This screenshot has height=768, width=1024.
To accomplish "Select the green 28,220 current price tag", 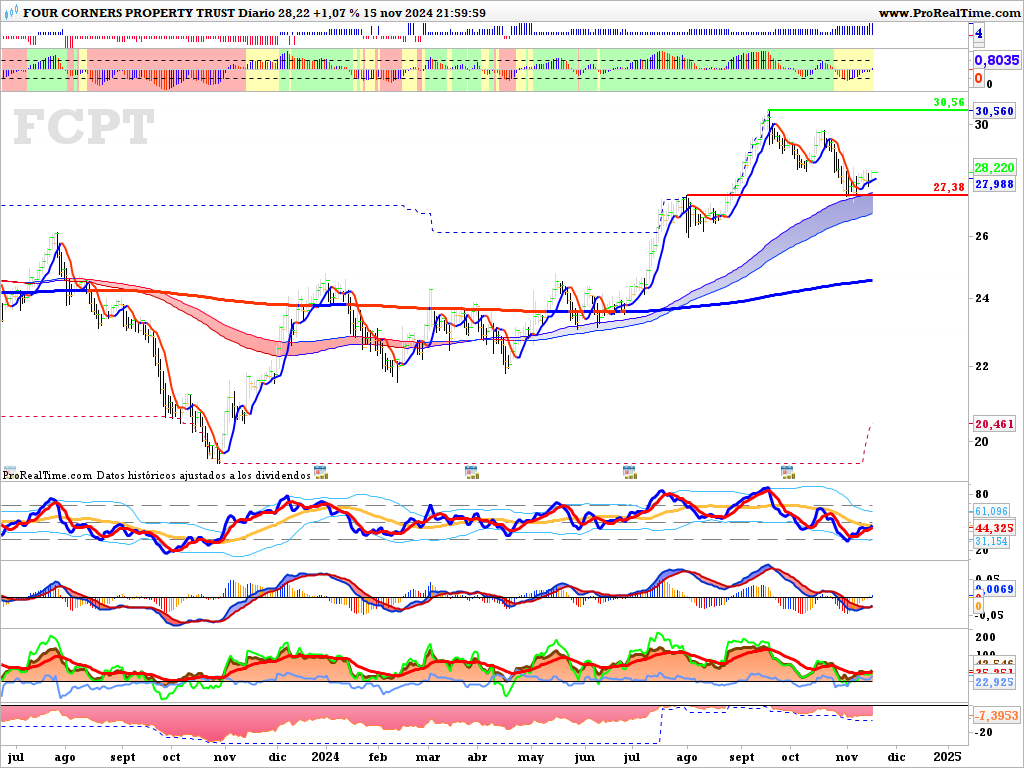I will [995, 168].
